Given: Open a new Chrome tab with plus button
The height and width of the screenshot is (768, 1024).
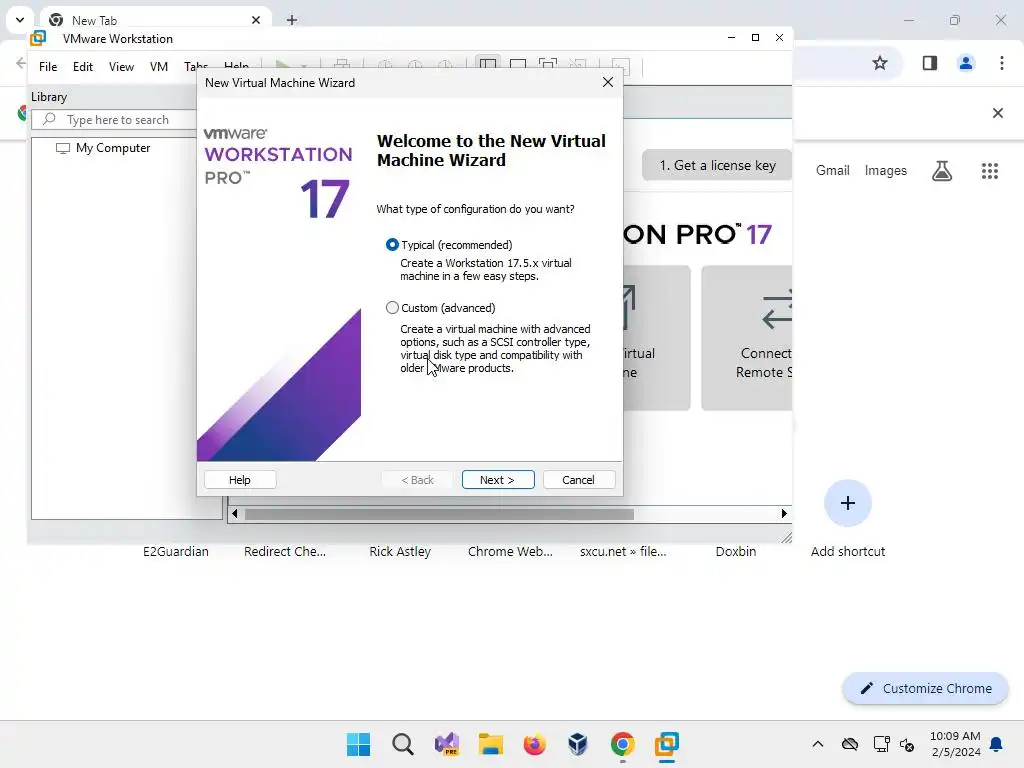Looking at the screenshot, I should pos(292,20).
